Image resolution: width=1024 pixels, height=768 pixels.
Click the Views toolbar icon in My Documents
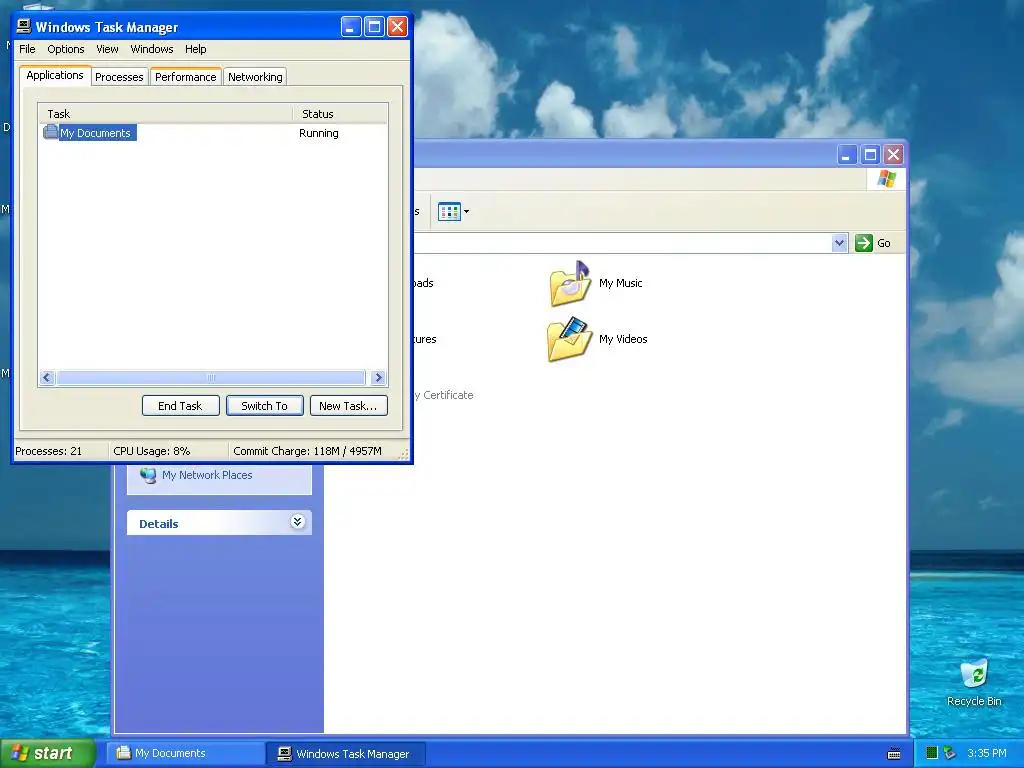pos(449,212)
